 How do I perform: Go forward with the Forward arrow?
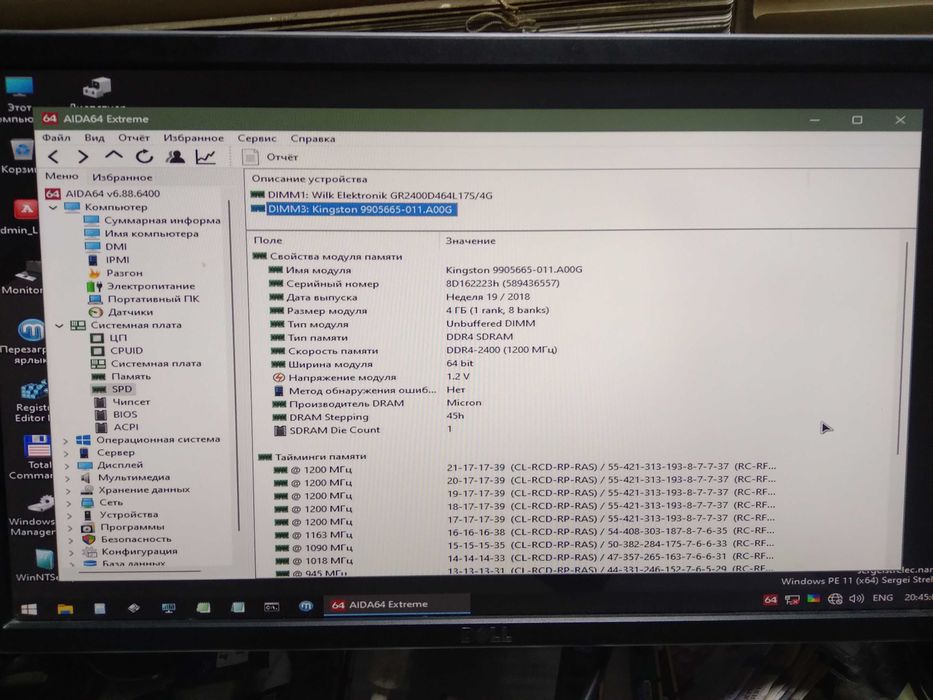pos(83,157)
